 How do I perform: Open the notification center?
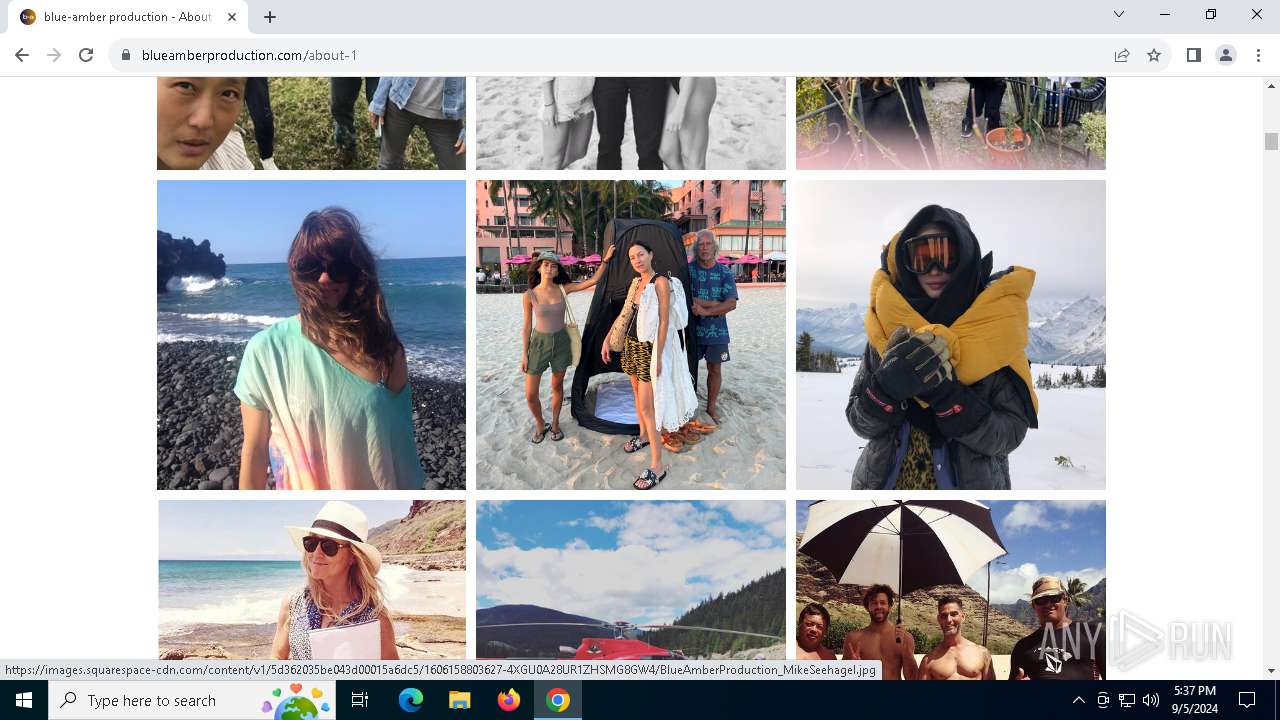(x=1247, y=700)
